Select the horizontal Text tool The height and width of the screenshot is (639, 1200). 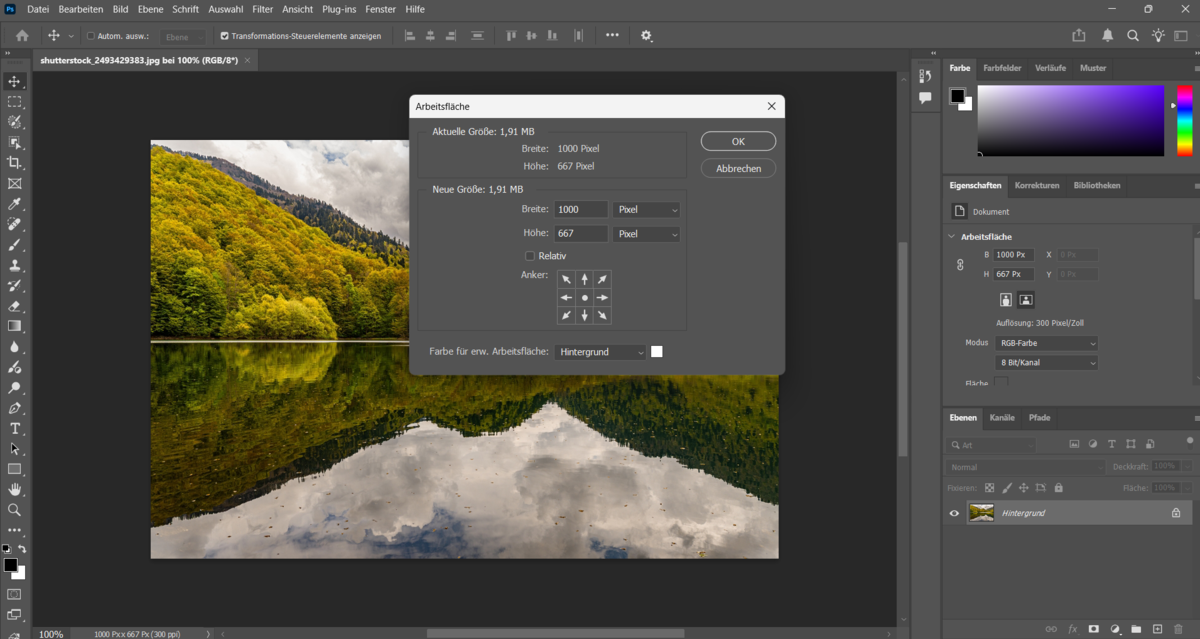[14, 428]
